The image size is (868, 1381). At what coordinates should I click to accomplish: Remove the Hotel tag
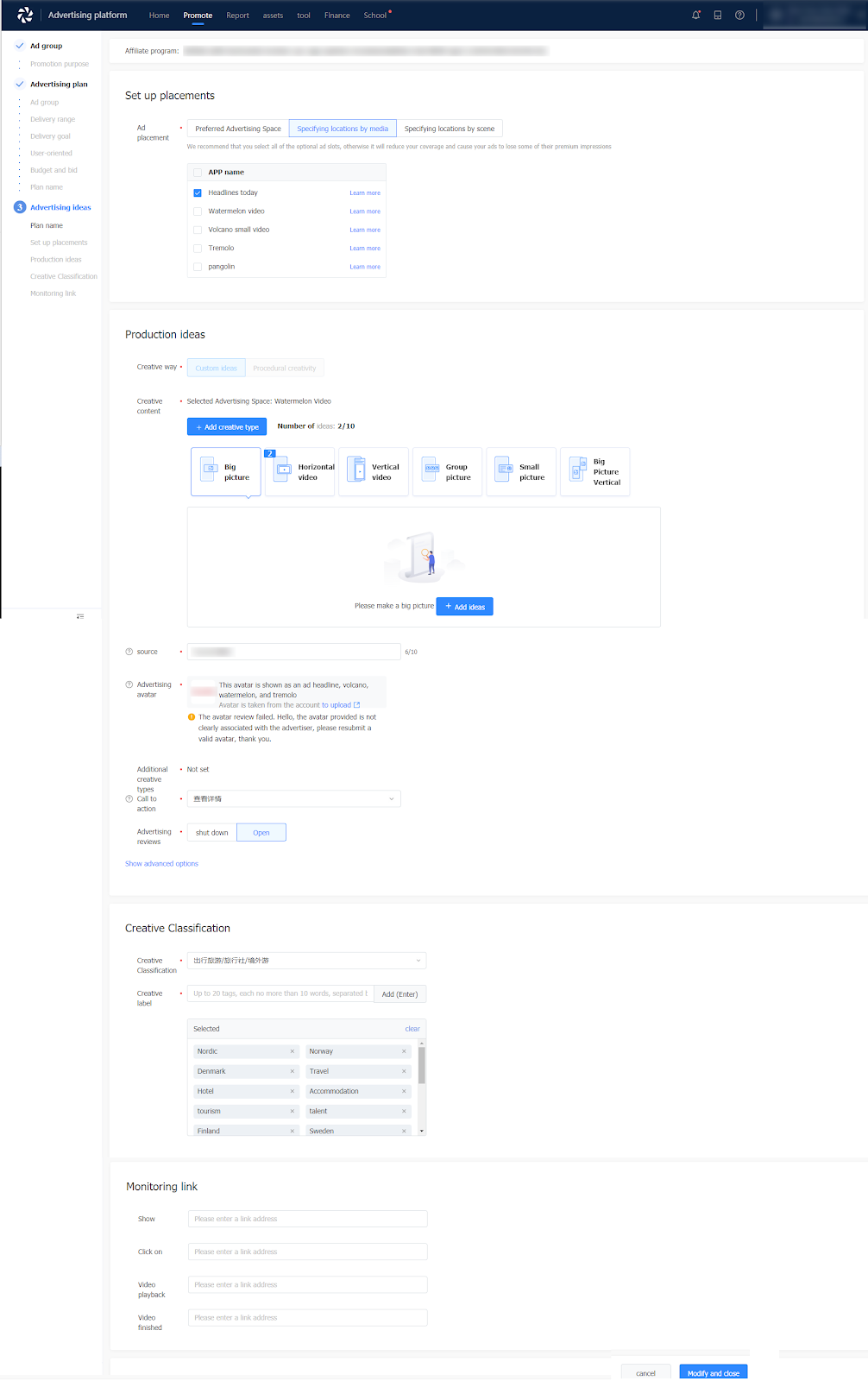coord(292,1091)
